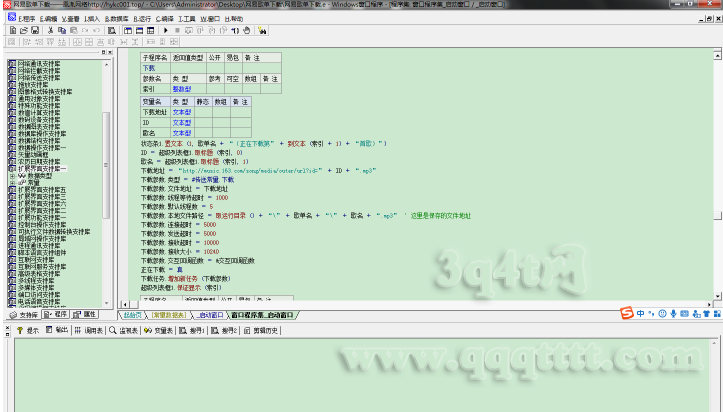Image resolution: width=723 pixels, height=412 pixels.
Task: Click the third window-layout table icon
Action: coord(151,30)
